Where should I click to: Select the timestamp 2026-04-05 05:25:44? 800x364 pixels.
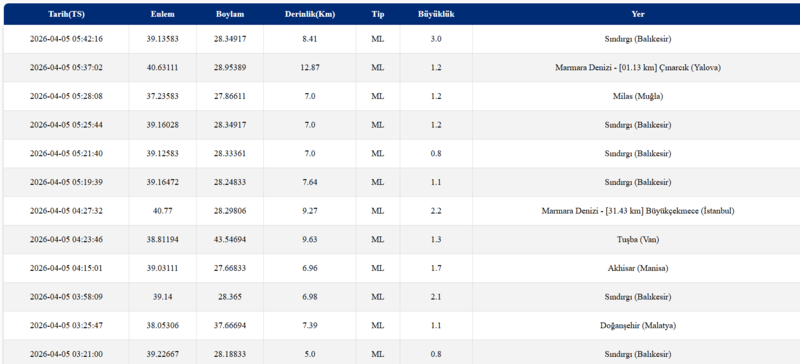pos(66,125)
